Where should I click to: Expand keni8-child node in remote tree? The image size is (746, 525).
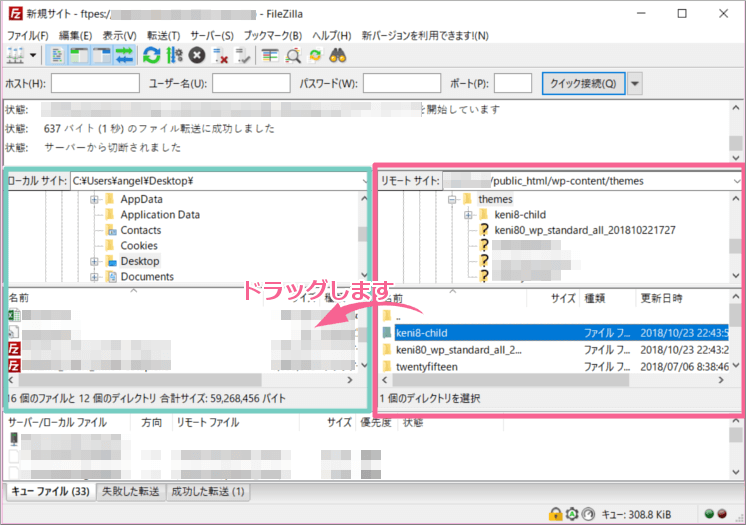click(468, 215)
